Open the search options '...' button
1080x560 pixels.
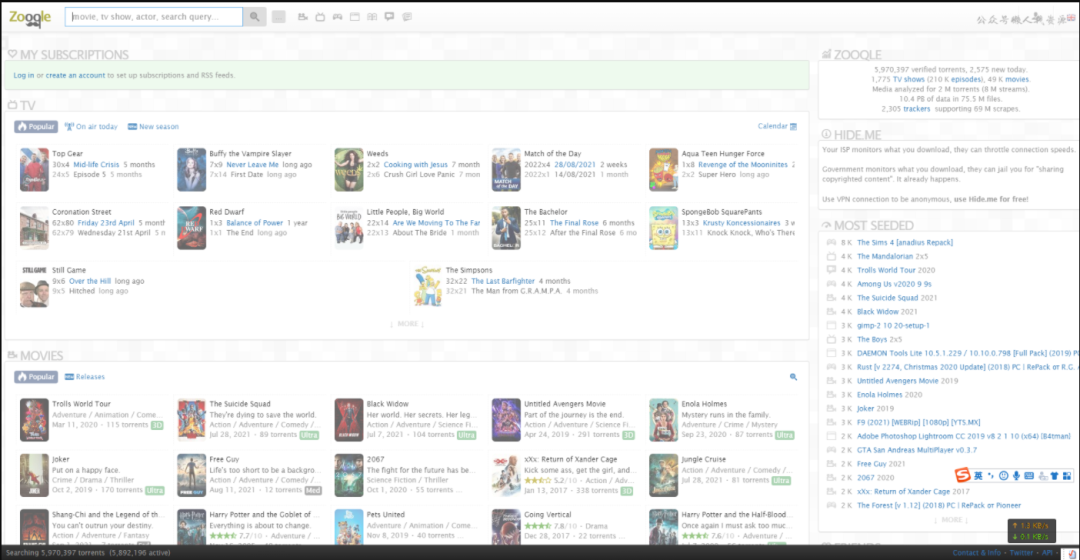tap(278, 17)
